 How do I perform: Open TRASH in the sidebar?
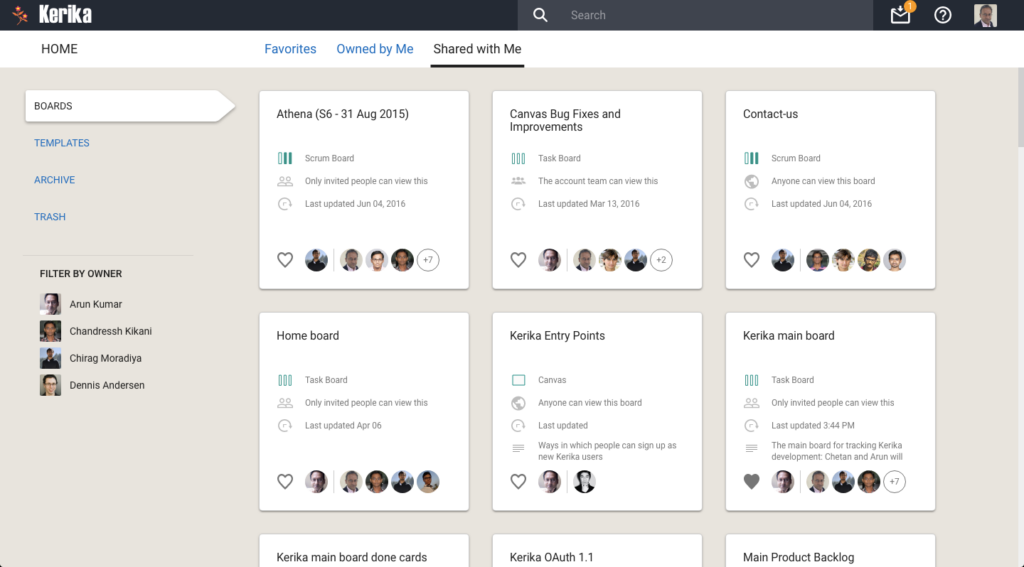[x=50, y=217]
